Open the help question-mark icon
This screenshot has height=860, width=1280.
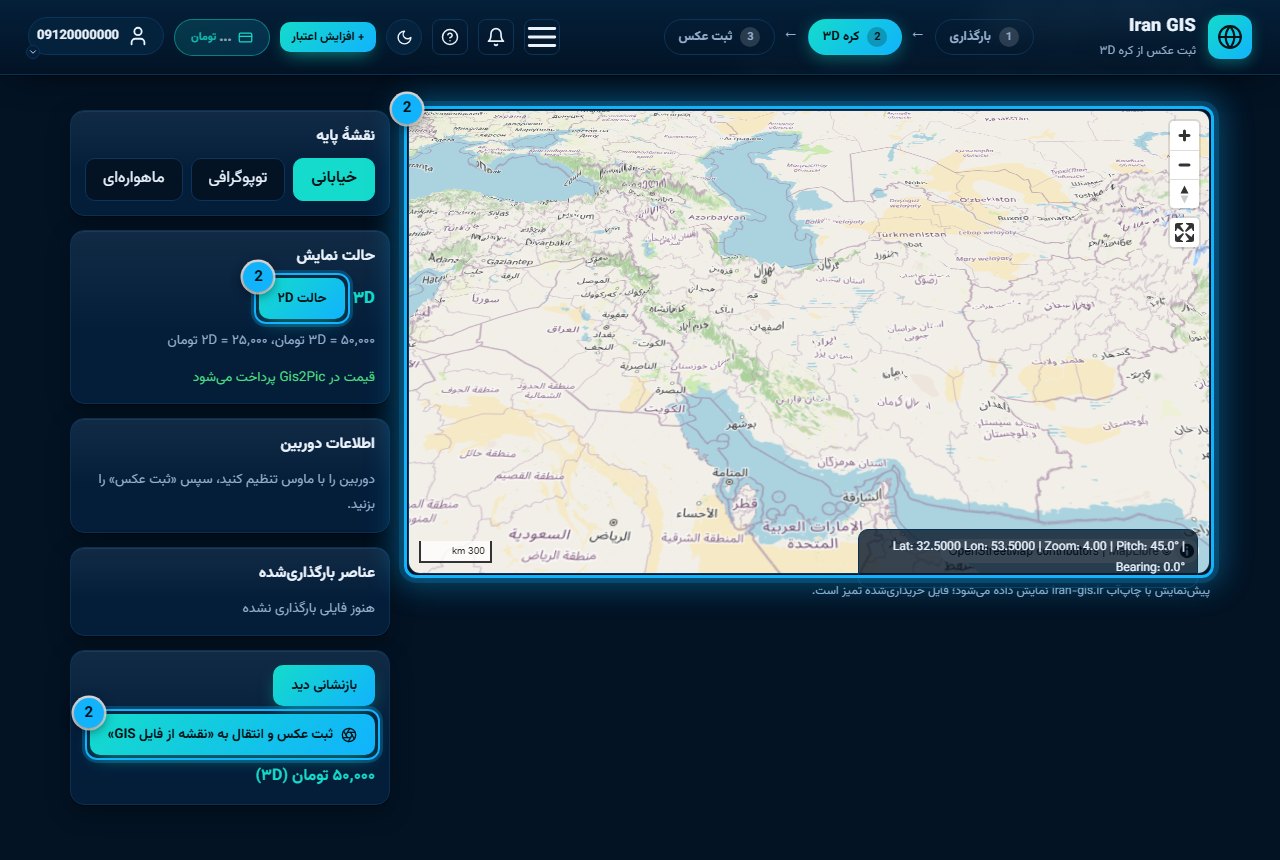(x=450, y=37)
